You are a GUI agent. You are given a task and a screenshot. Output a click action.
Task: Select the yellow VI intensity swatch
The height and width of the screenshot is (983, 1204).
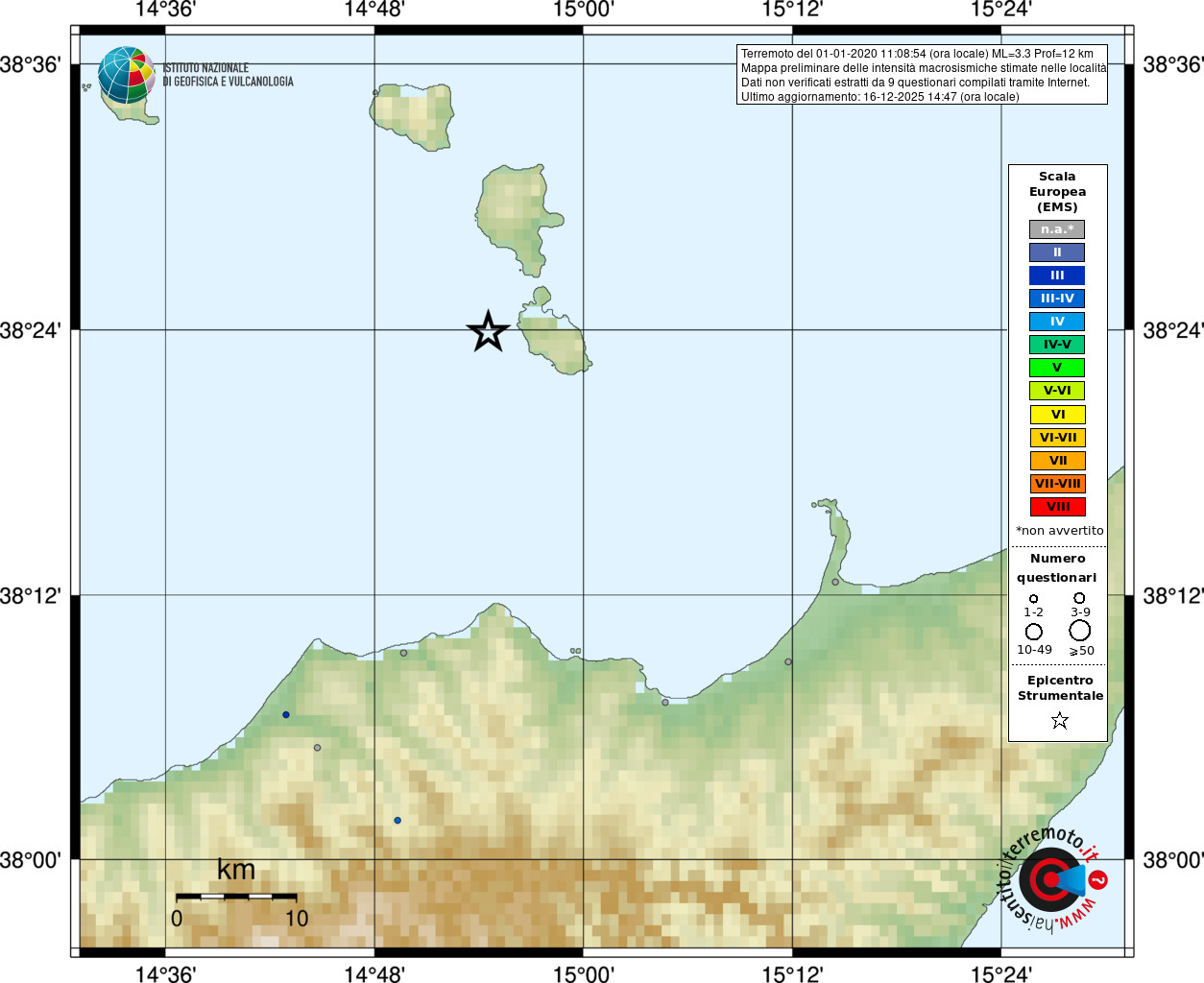point(1057,415)
